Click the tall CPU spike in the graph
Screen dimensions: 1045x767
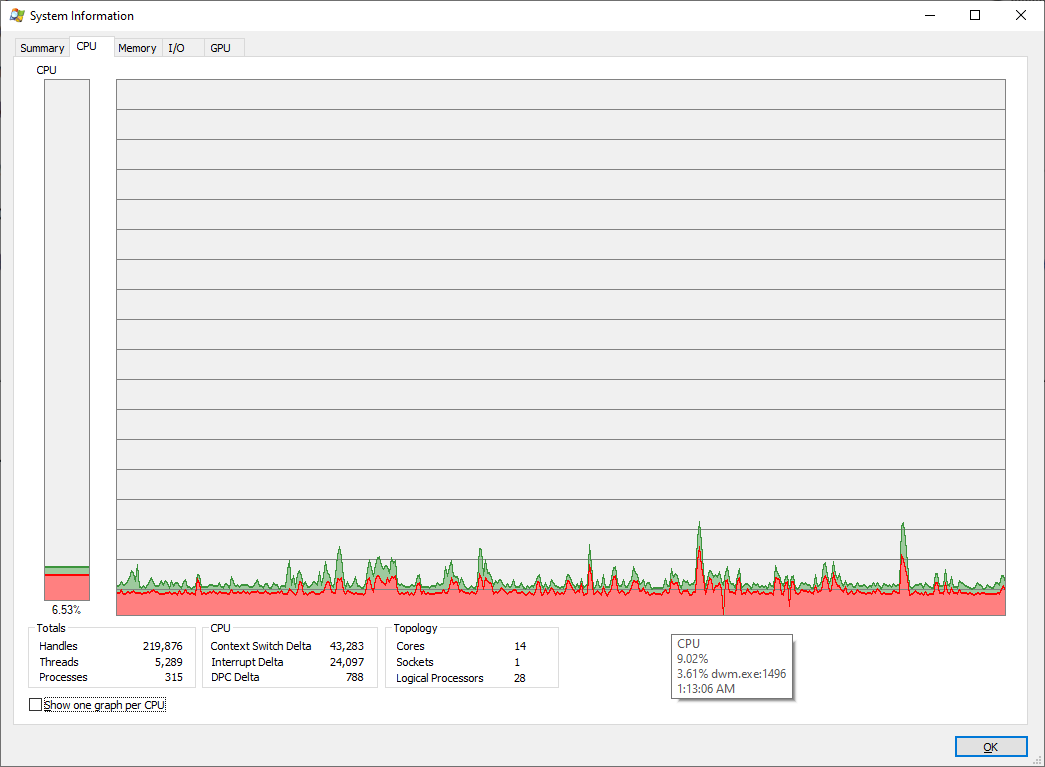(x=698, y=535)
